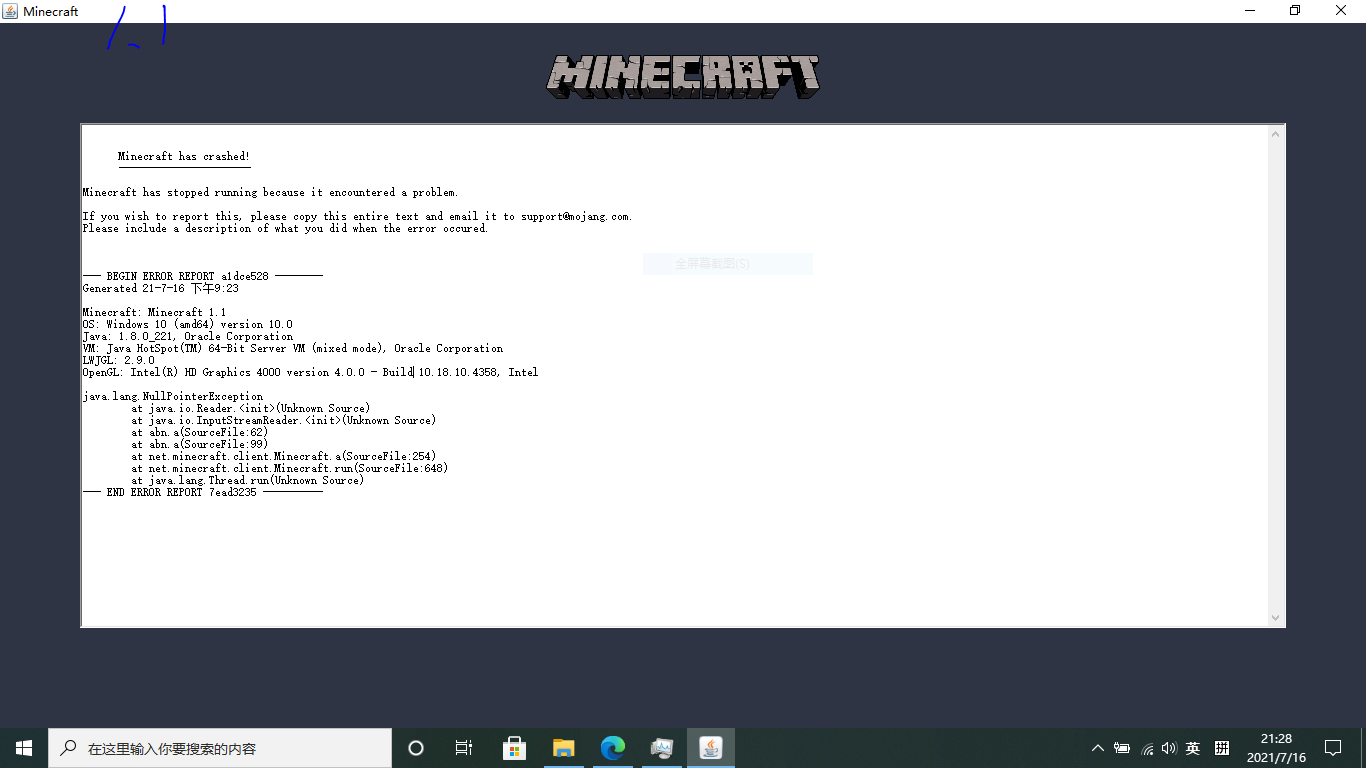The image size is (1366, 768).
Task: Open File Explorer from the taskbar
Action: coord(563,747)
